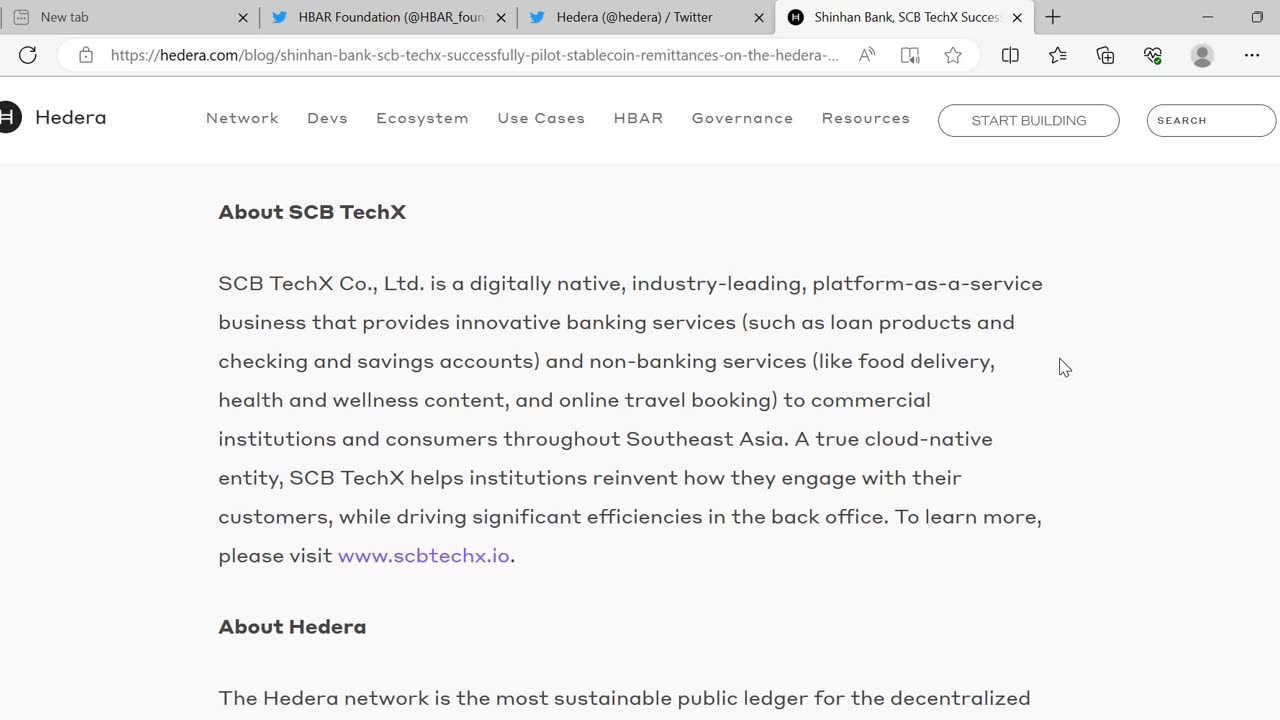This screenshot has height=720, width=1280.
Task: Minimize the browser window
Action: [1207, 17]
